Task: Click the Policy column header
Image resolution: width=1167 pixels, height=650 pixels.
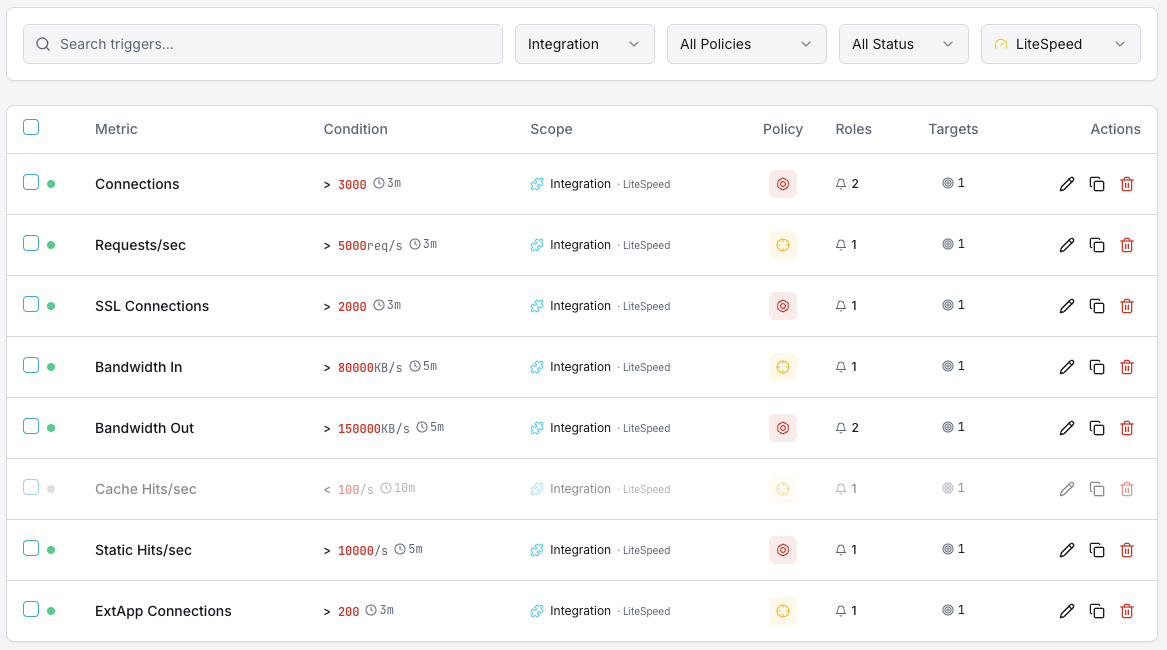Action: click(783, 129)
